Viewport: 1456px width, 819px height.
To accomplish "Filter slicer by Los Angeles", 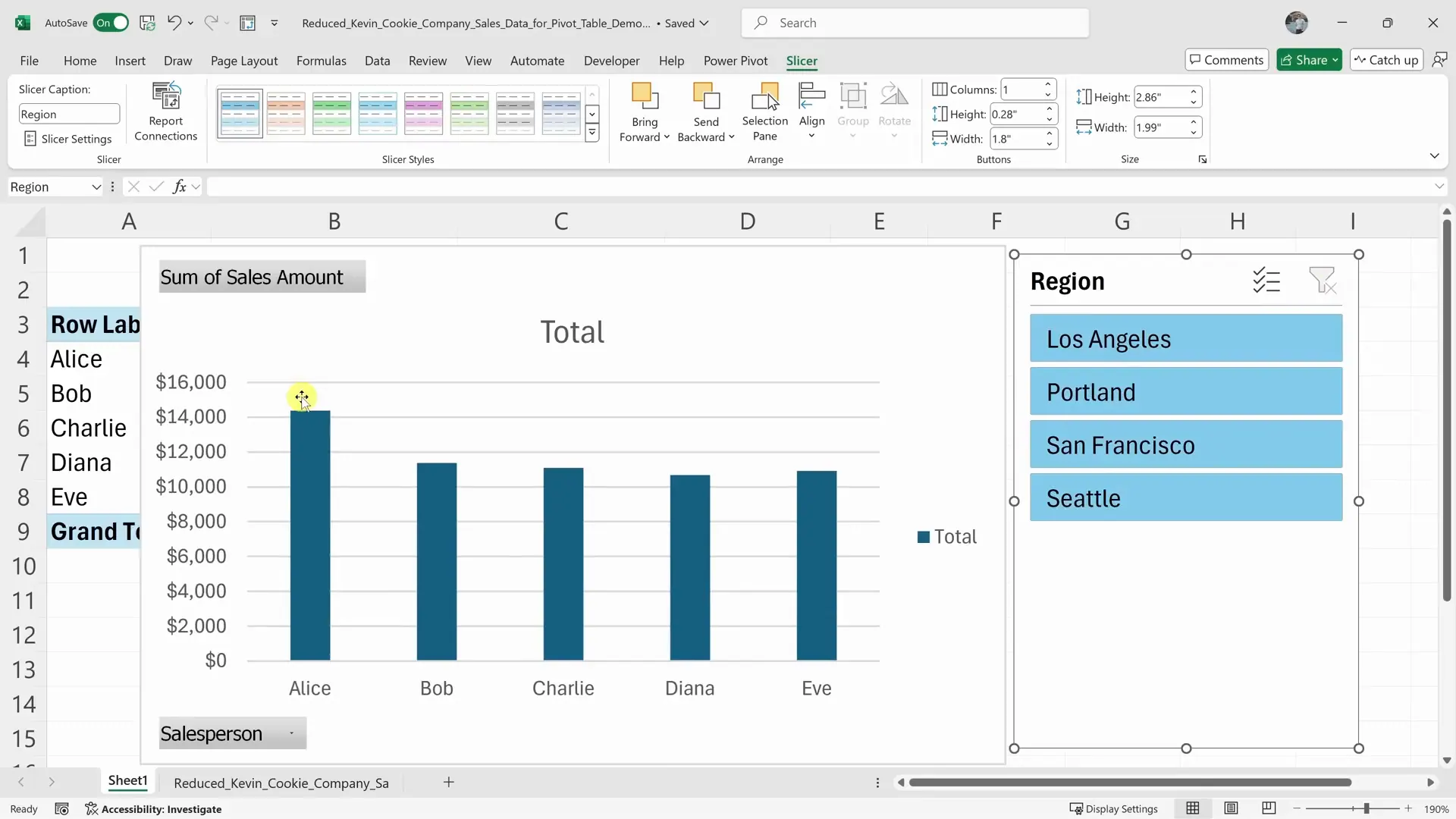I will click(x=1185, y=338).
